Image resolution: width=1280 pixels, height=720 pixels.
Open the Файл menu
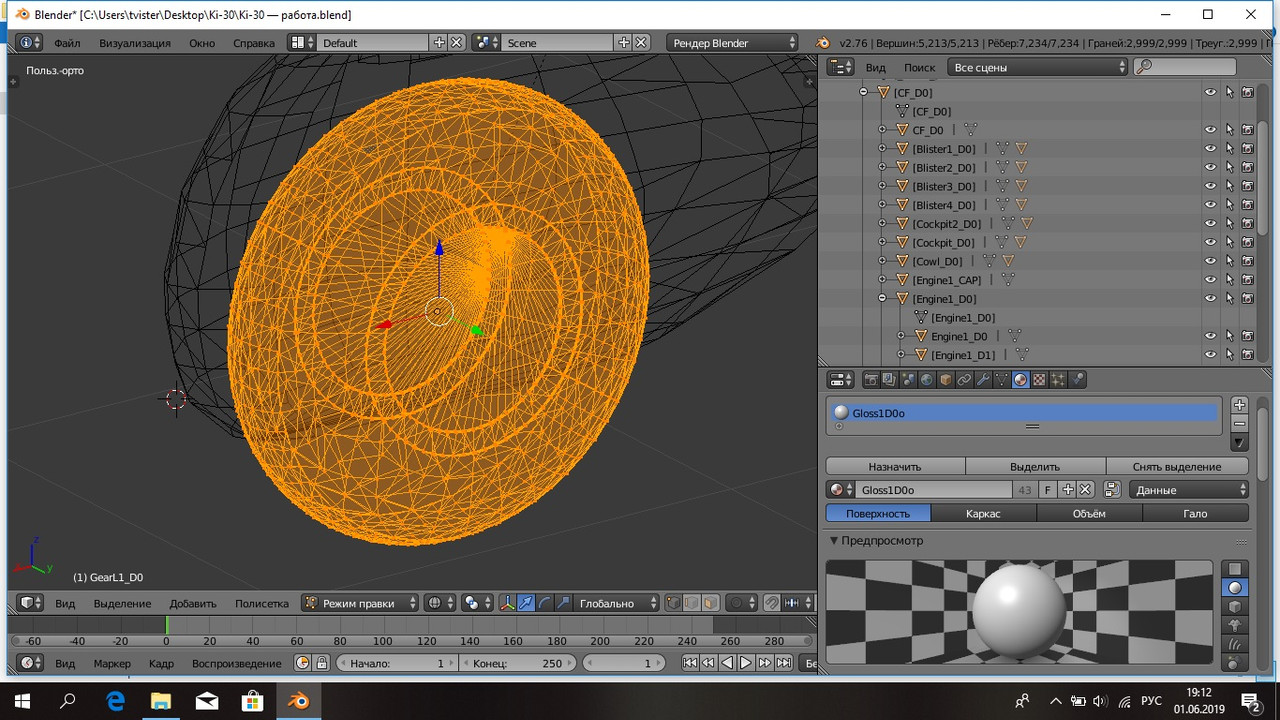67,43
